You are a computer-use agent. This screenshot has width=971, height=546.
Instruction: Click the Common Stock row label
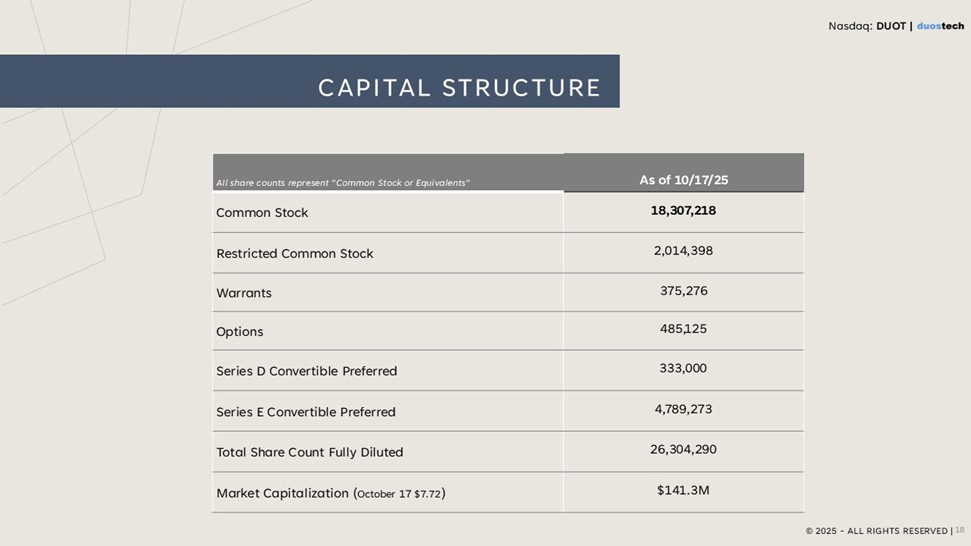(262, 213)
